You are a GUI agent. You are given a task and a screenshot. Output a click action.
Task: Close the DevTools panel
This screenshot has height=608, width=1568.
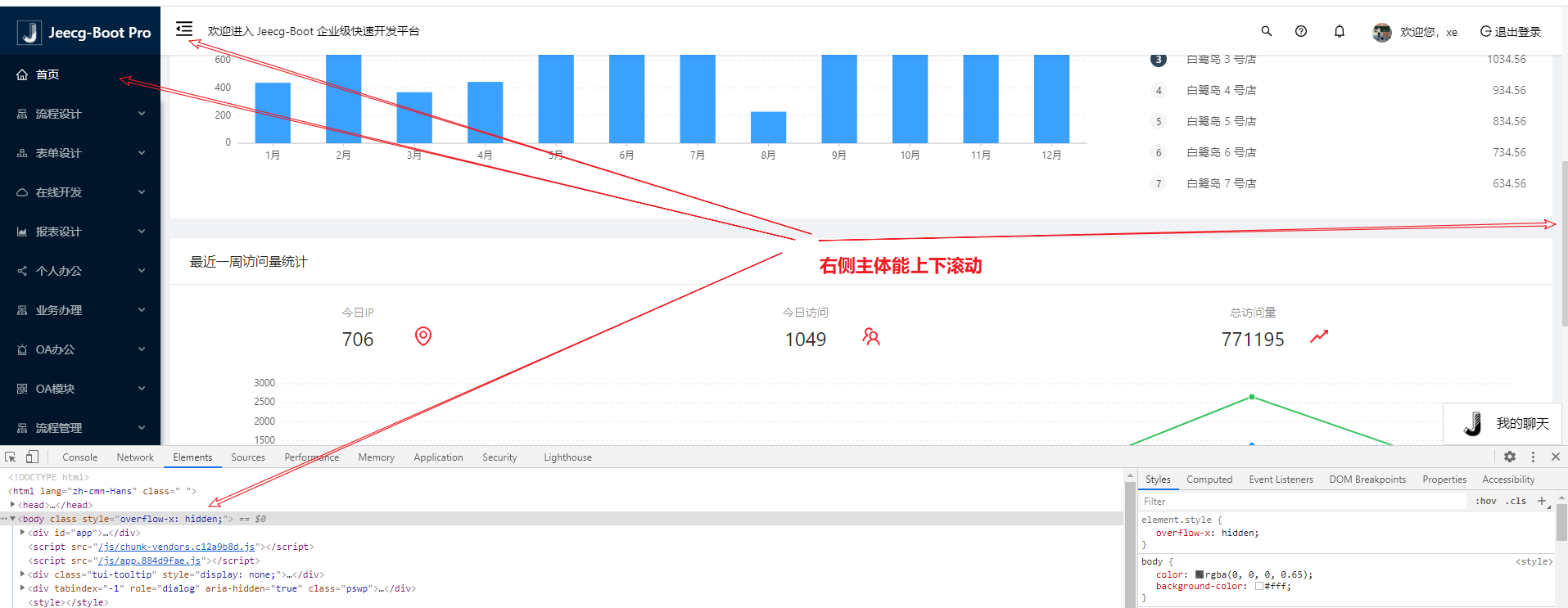click(1556, 457)
